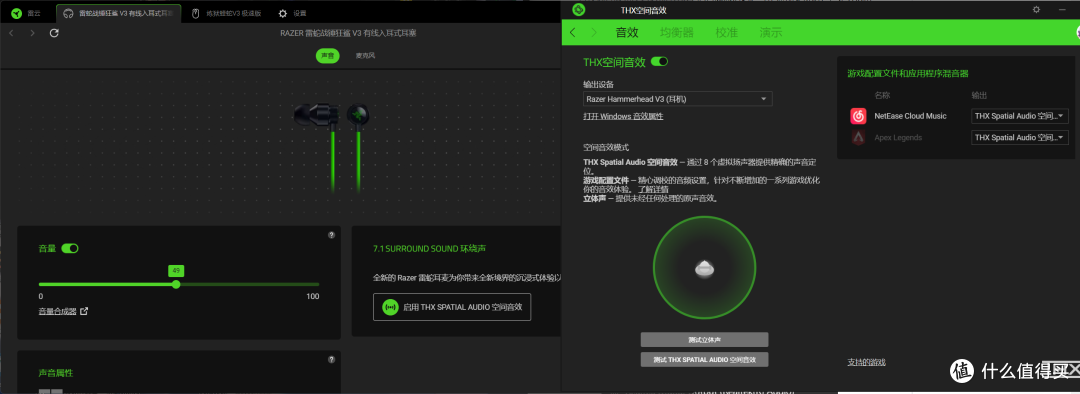
Task: Open the 雷云 home tab with Razer logo
Action: tap(26, 13)
